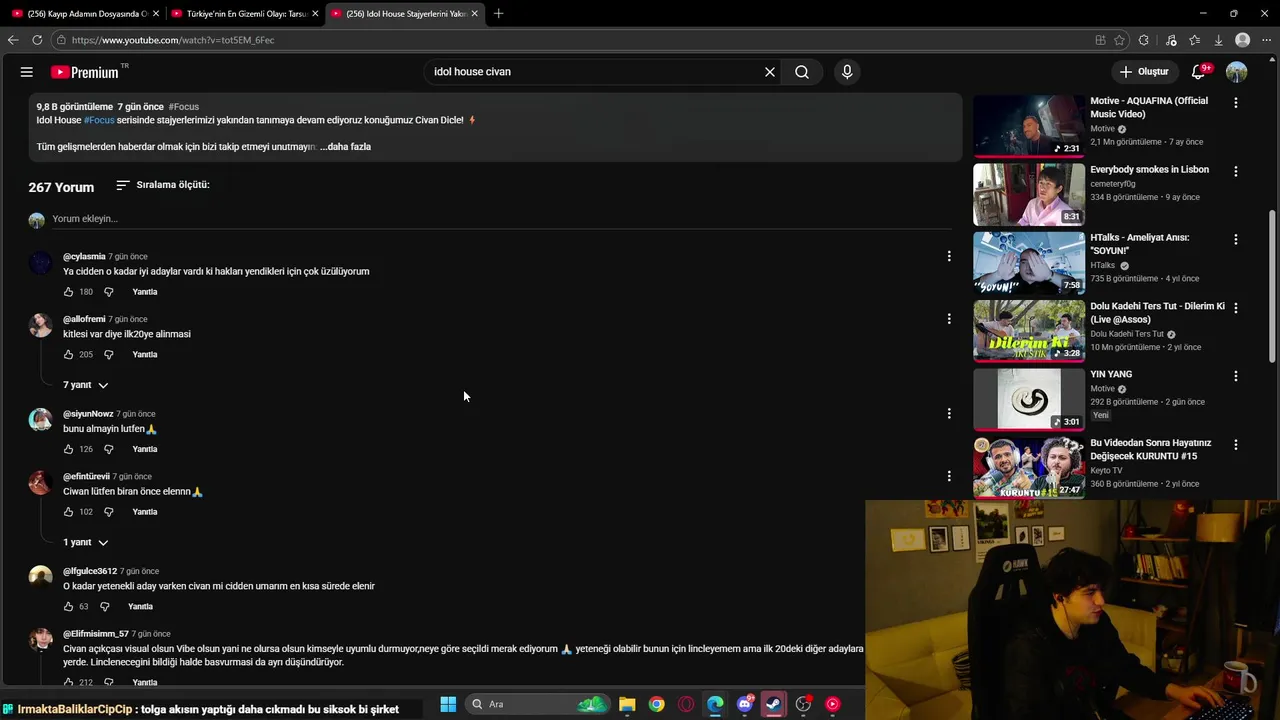The height and width of the screenshot is (720, 1280).
Task: Reply to @lfgulce3612 with Yanıtla
Action: 141,607
